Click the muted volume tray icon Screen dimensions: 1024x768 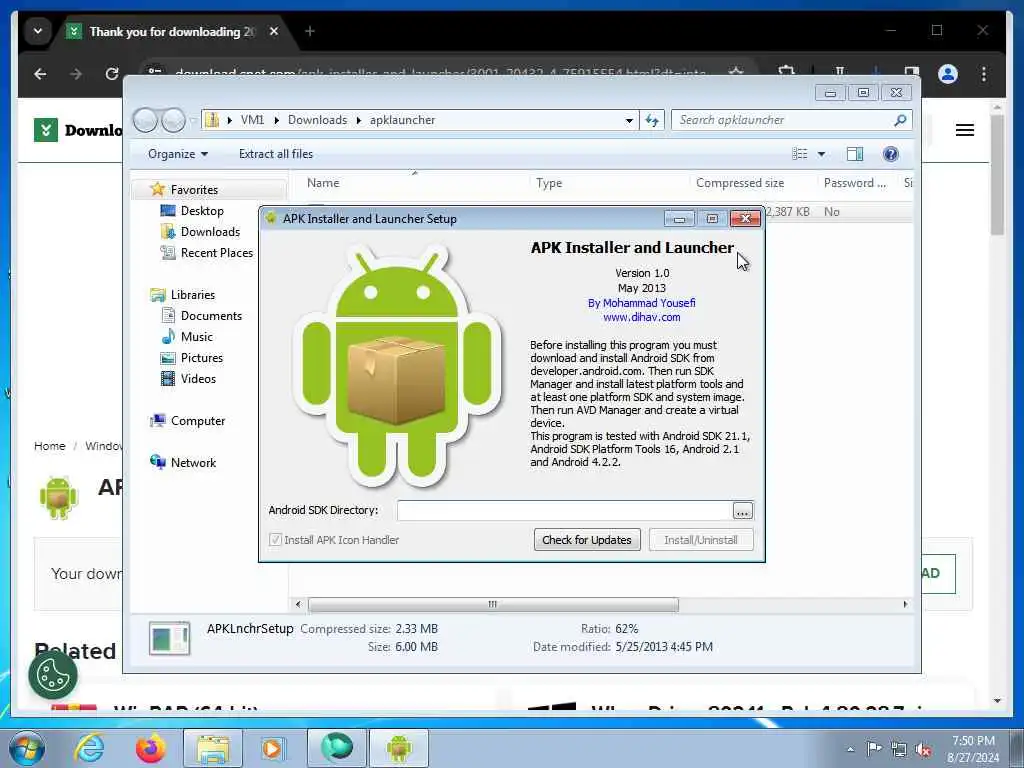click(923, 749)
